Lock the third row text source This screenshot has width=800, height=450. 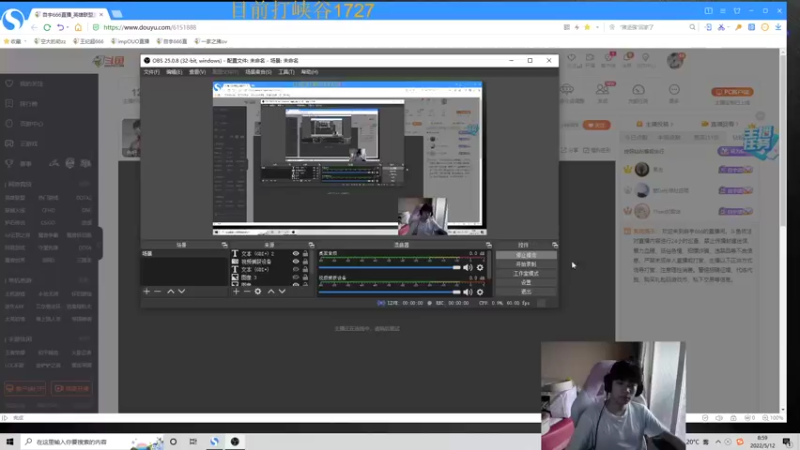point(305,269)
